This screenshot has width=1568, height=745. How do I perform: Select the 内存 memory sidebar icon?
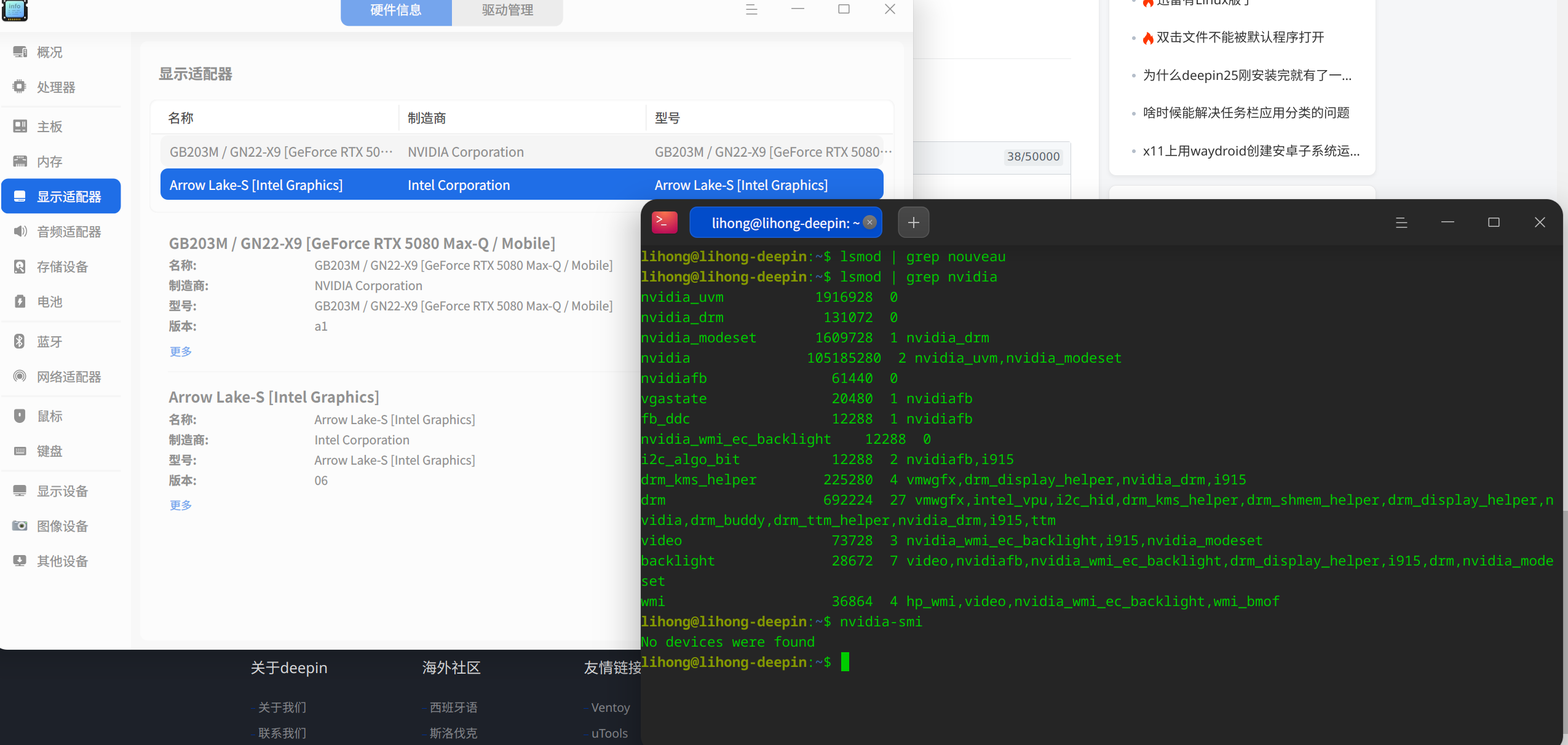tap(20, 161)
